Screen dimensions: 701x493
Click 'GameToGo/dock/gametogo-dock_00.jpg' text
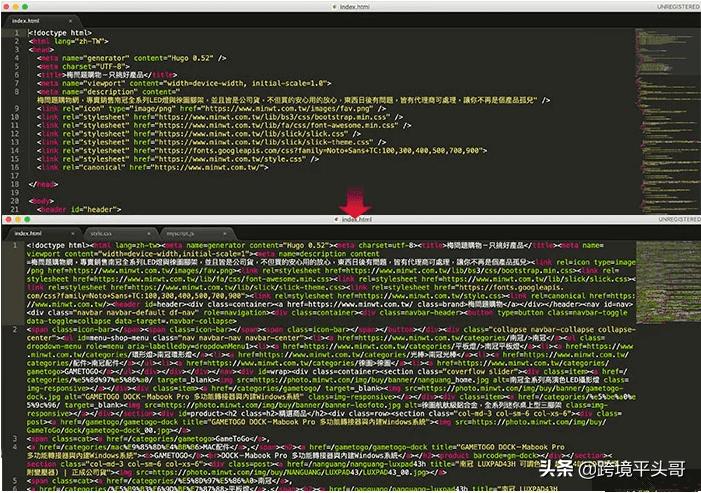(97, 430)
